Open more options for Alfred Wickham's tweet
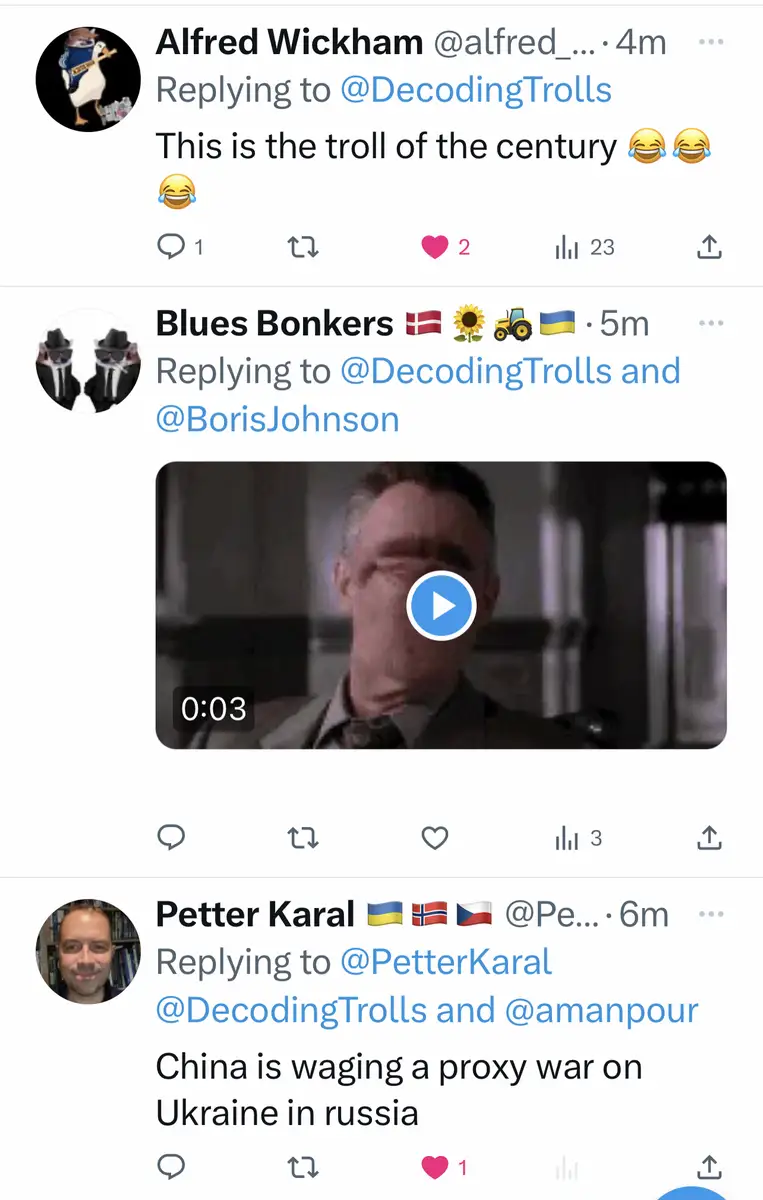763x1200 pixels. (710, 43)
